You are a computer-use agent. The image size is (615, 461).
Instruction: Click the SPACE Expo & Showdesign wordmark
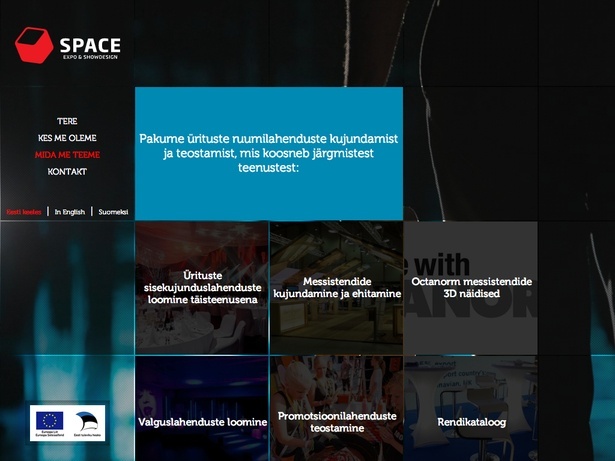(x=90, y=46)
